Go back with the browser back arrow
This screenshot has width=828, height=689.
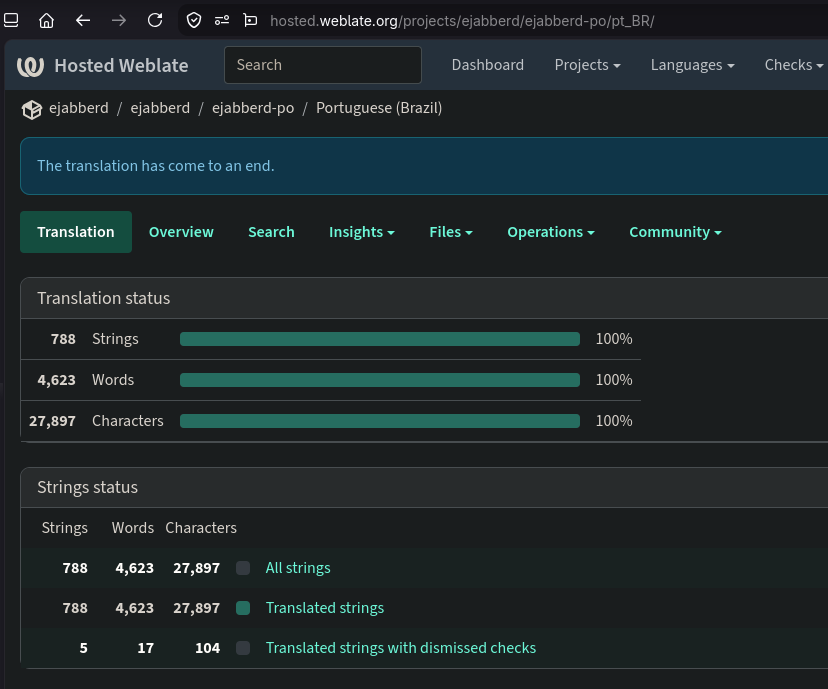click(83, 21)
